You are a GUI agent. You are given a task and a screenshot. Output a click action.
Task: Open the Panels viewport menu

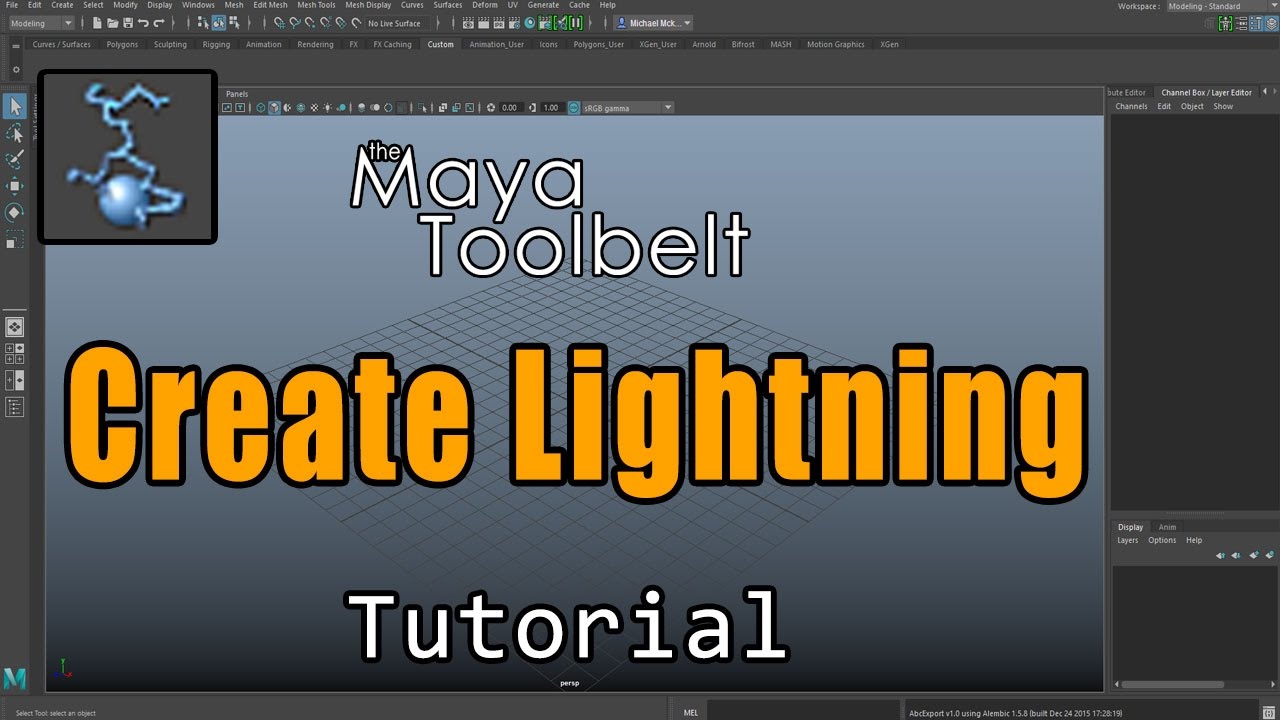237,94
